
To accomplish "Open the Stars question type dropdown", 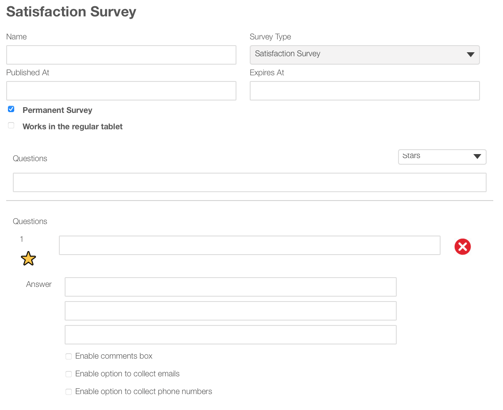I will [442, 157].
